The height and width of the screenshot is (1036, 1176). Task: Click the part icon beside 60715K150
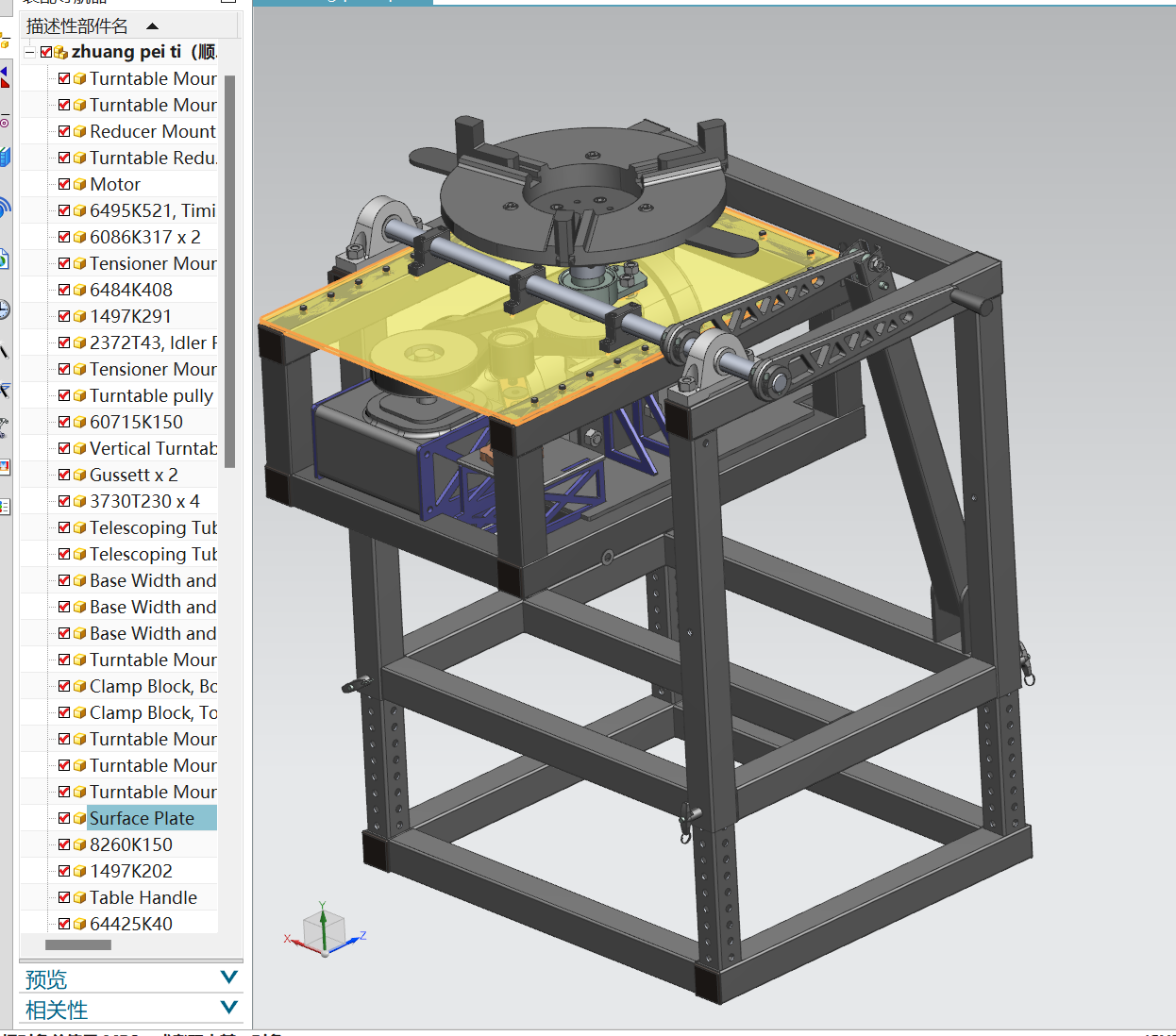coord(79,422)
